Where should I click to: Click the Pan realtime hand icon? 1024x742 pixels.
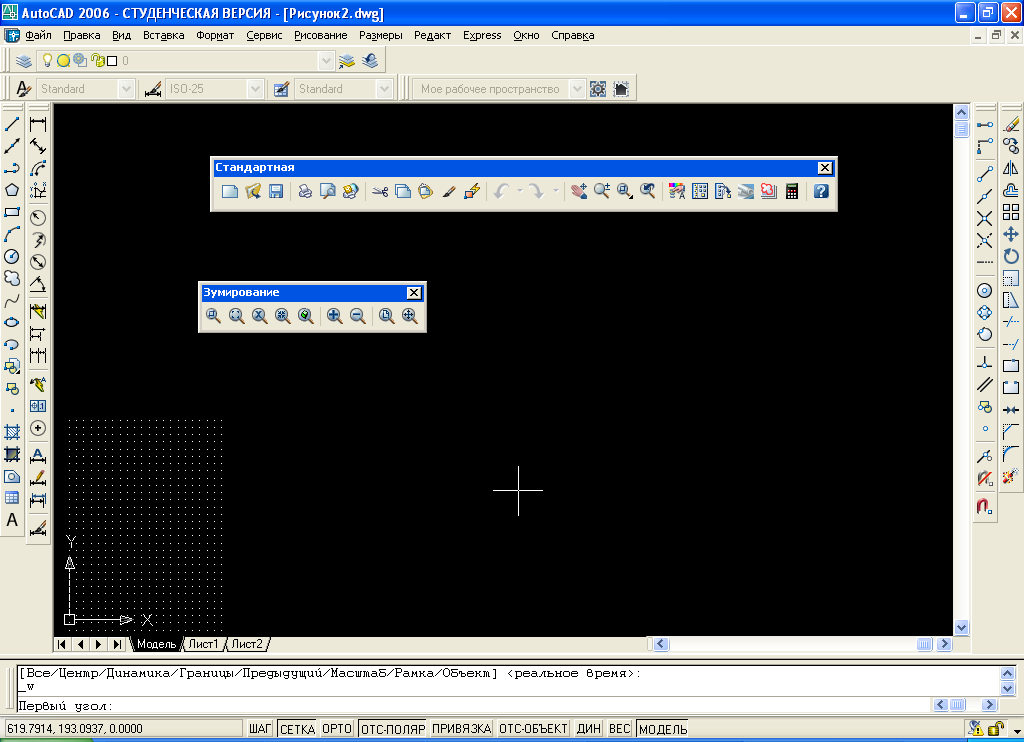point(579,191)
